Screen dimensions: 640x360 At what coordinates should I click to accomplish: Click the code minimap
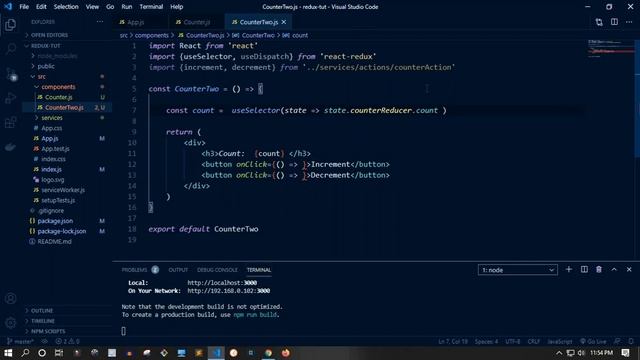pyautogui.click(x=610, y=48)
